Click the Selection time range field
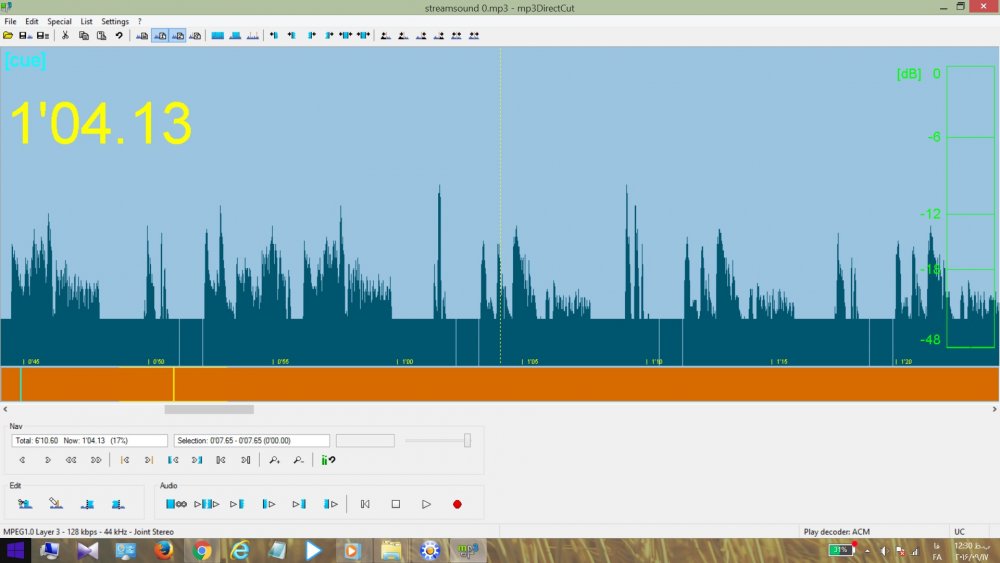1000x563 pixels. 251,440
